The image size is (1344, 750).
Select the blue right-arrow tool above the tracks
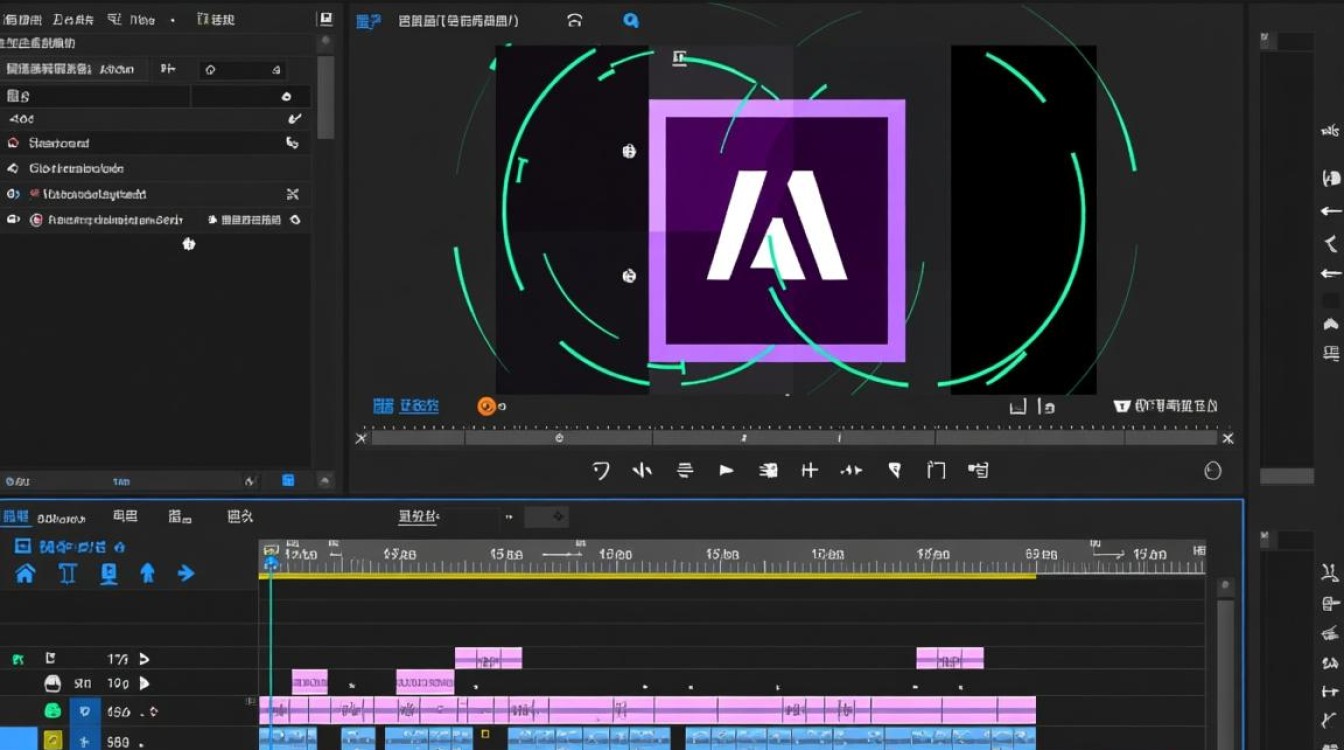186,573
